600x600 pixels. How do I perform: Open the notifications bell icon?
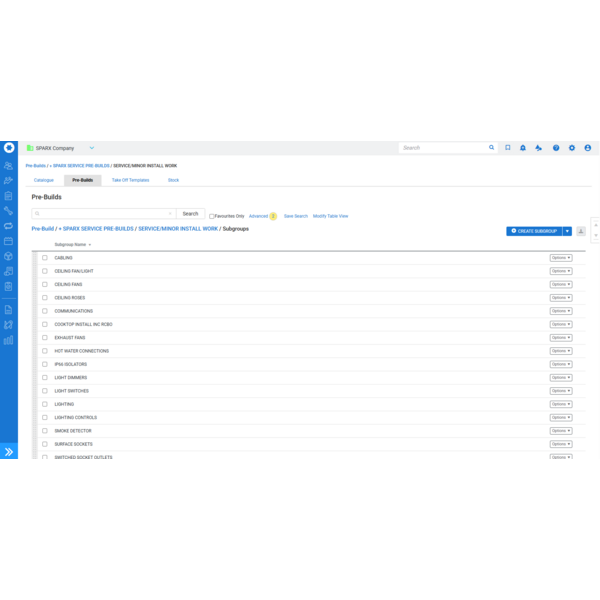523,148
